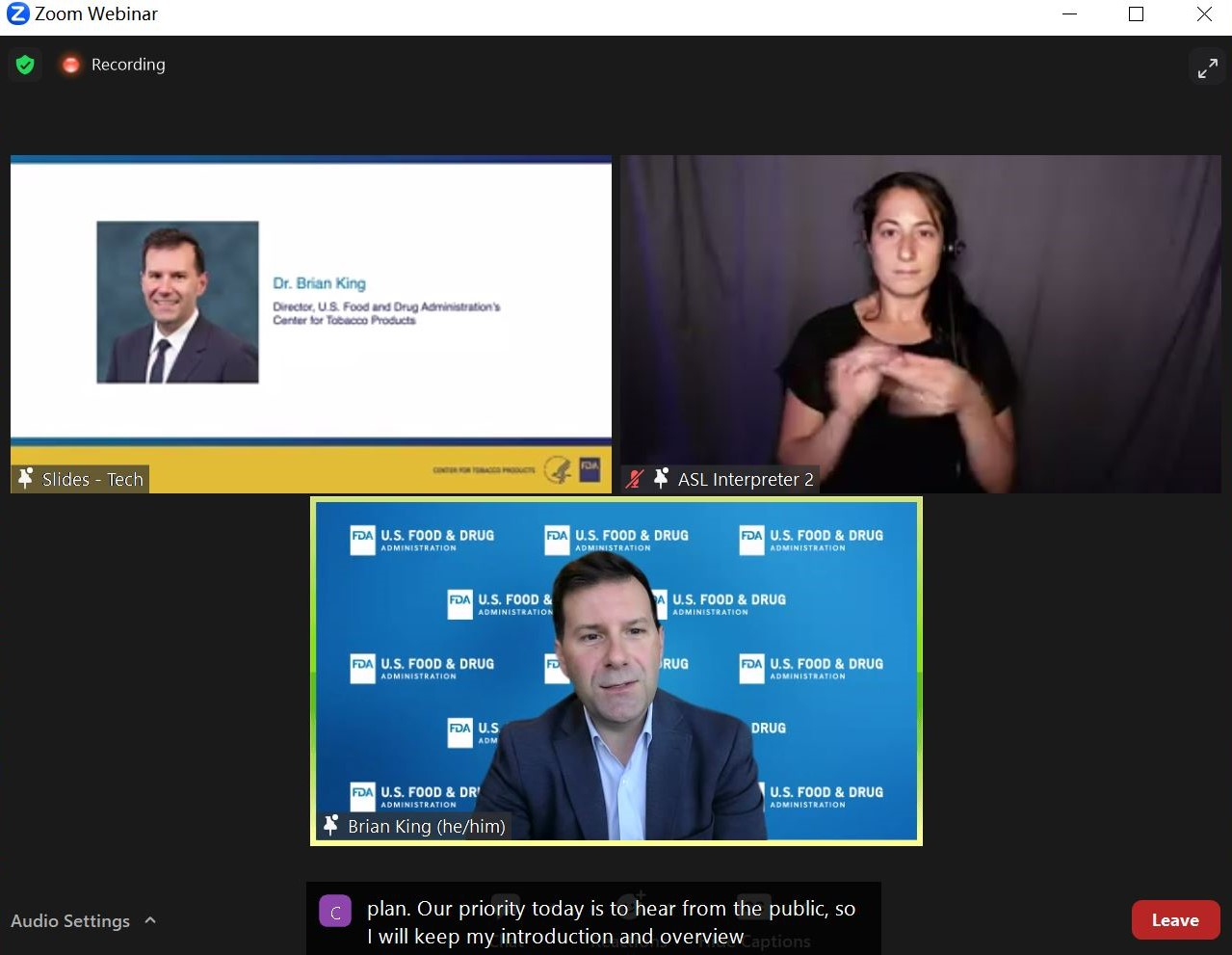
Task: Click the Zoom logo in the title bar
Action: pos(17,14)
